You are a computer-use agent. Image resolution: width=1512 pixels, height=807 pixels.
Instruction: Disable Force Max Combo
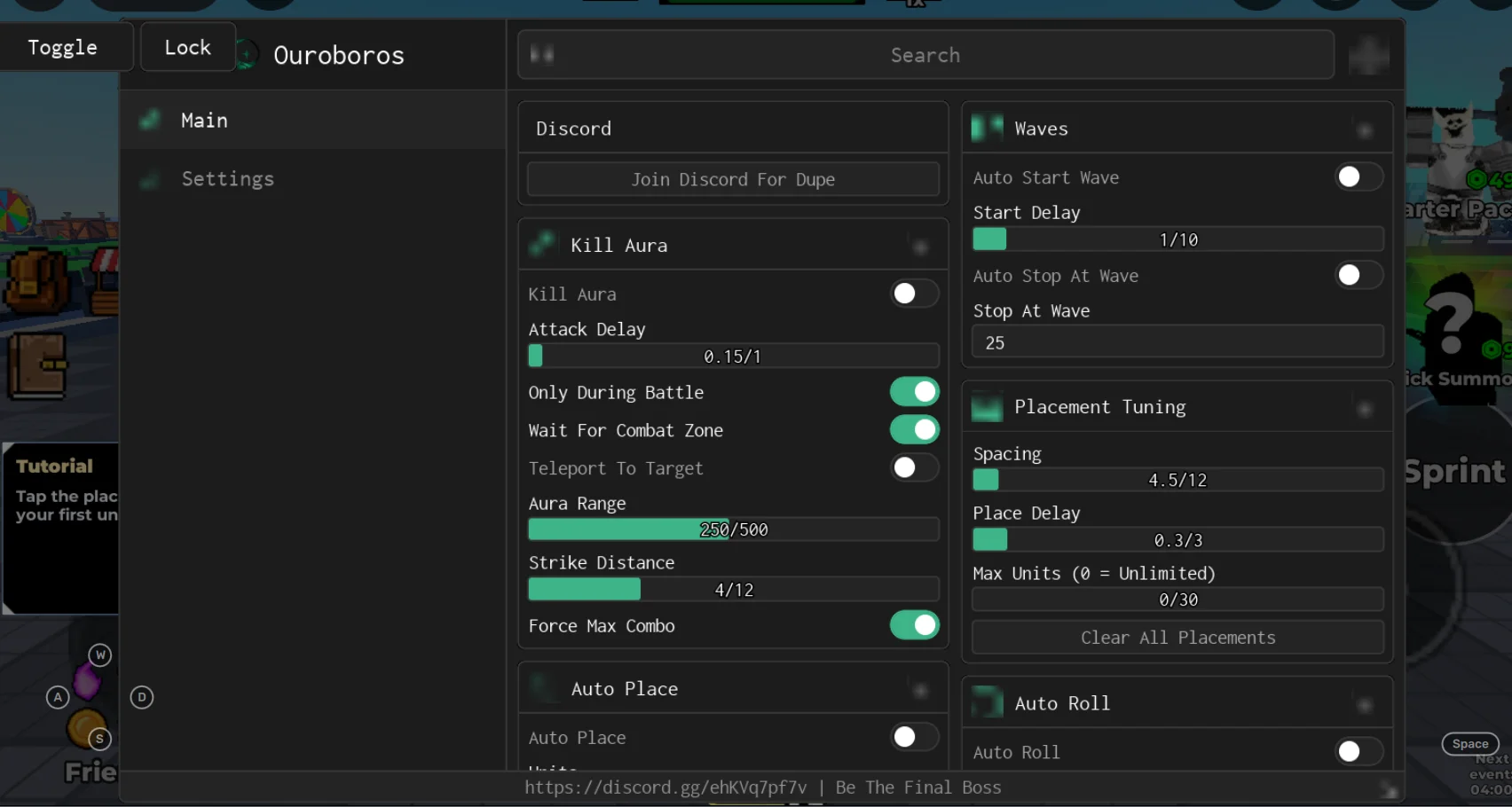coord(914,625)
